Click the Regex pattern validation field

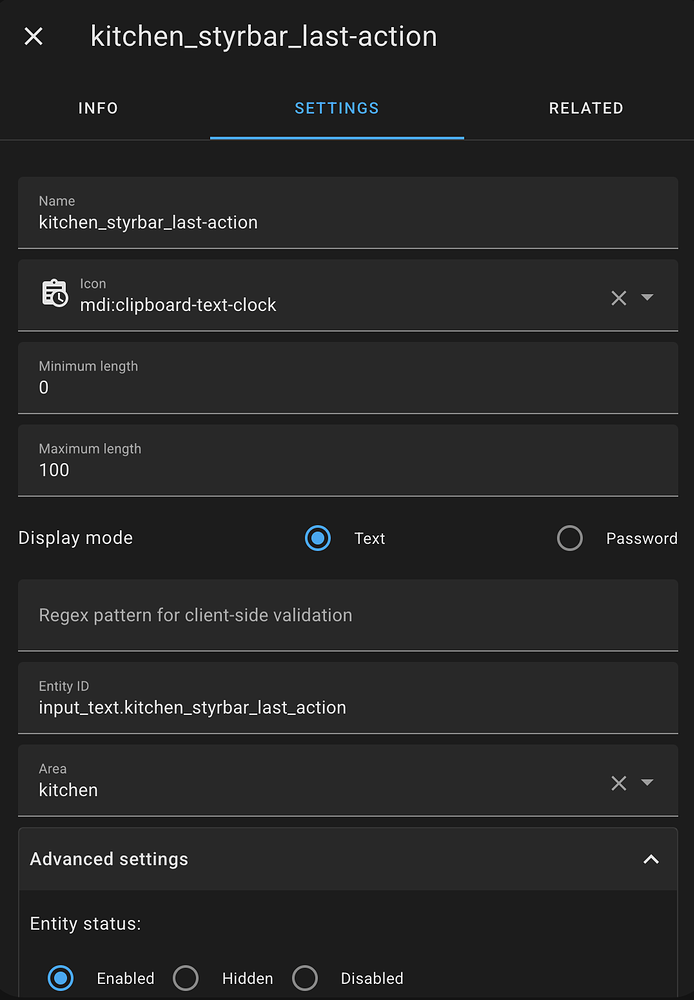348,615
